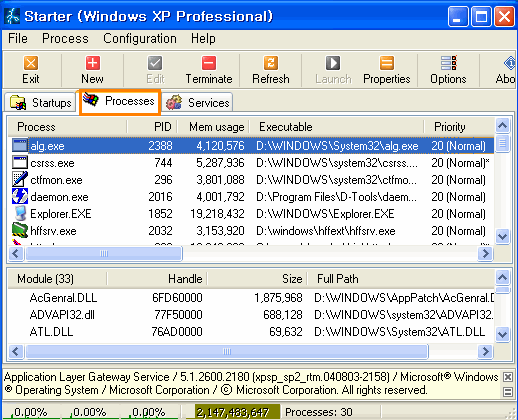Image resolution: width=518 pixels, height=420 pixels.
Task: Click module list scroll down arrow
Action: pos(502,334)
